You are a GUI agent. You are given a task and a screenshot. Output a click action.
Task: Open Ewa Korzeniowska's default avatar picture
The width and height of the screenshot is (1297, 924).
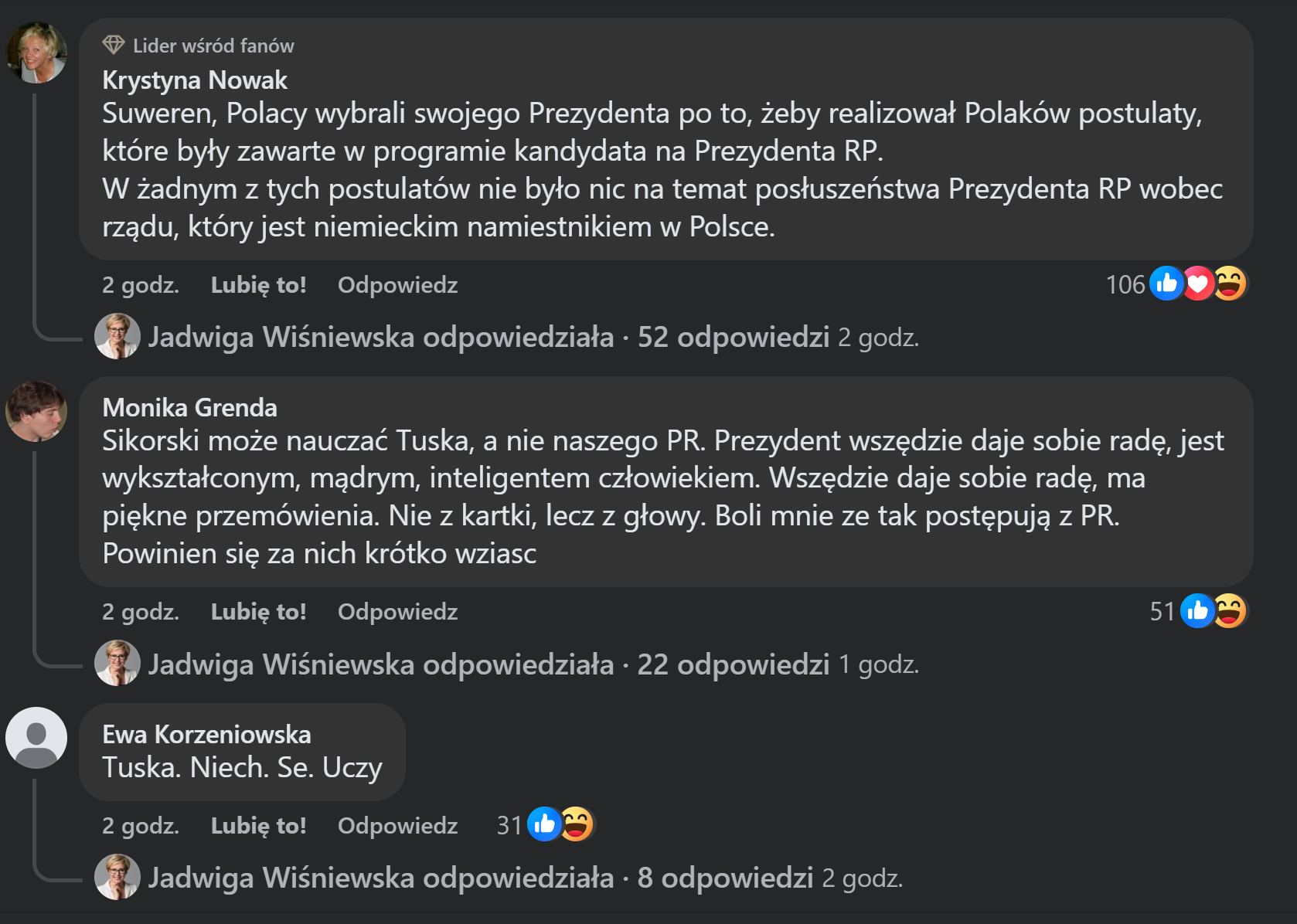coord(36,738)
